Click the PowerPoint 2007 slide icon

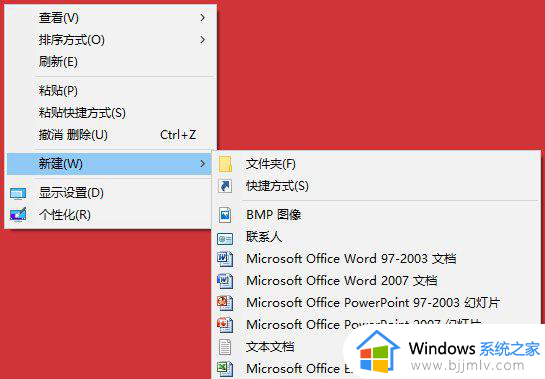(x=225, y=325)
